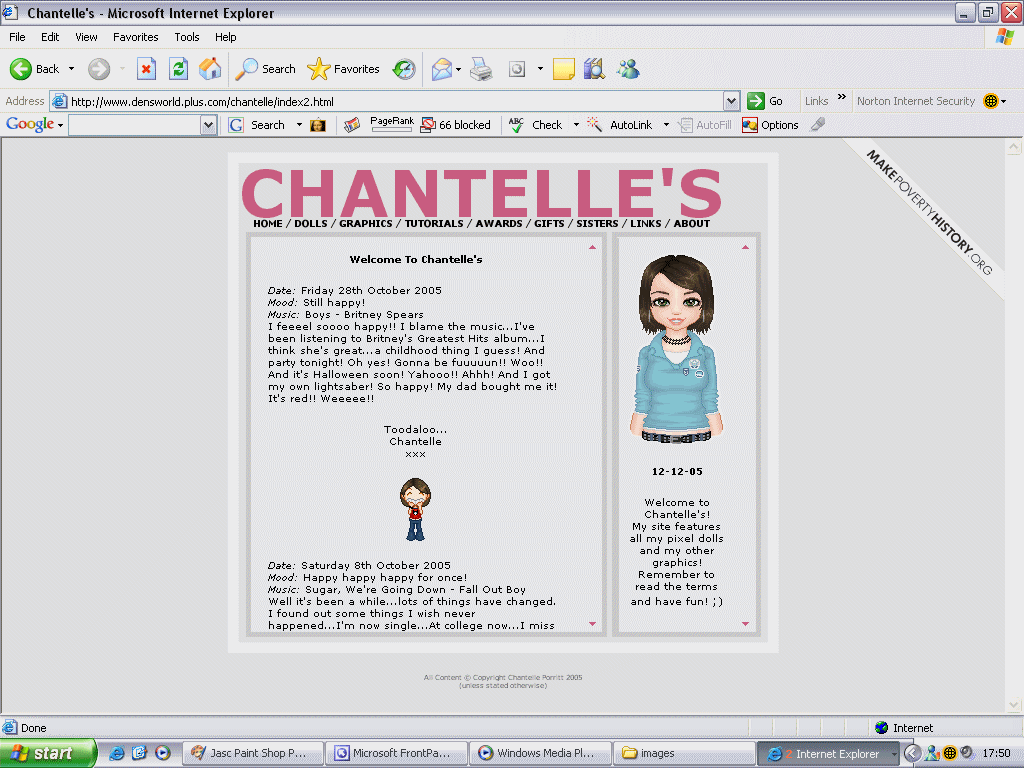
Task: Click the Forward arrow button
Action: click(99, 69)
